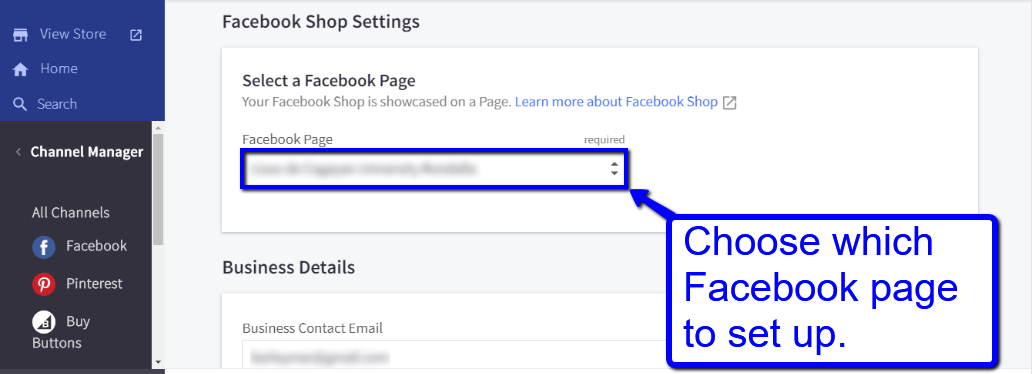1032x374 pixels.
Task: Click the up/down arrows on Facebook Page selector
Action: 613,169
